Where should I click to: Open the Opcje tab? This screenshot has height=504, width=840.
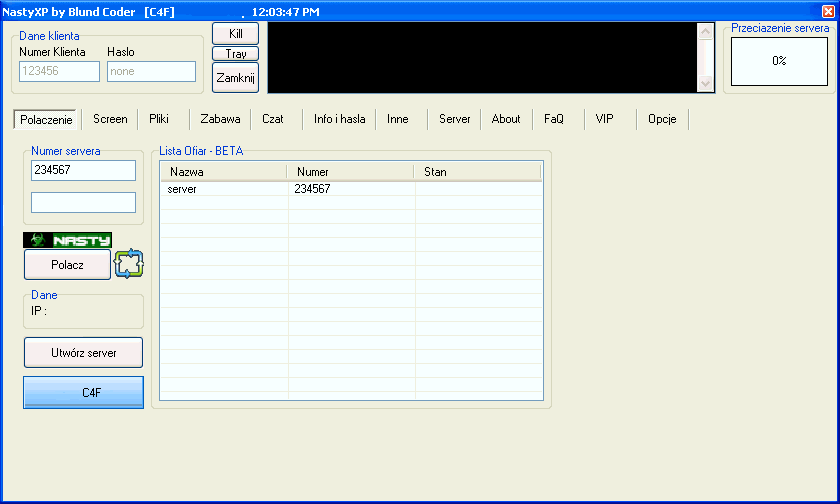(662, 119)
